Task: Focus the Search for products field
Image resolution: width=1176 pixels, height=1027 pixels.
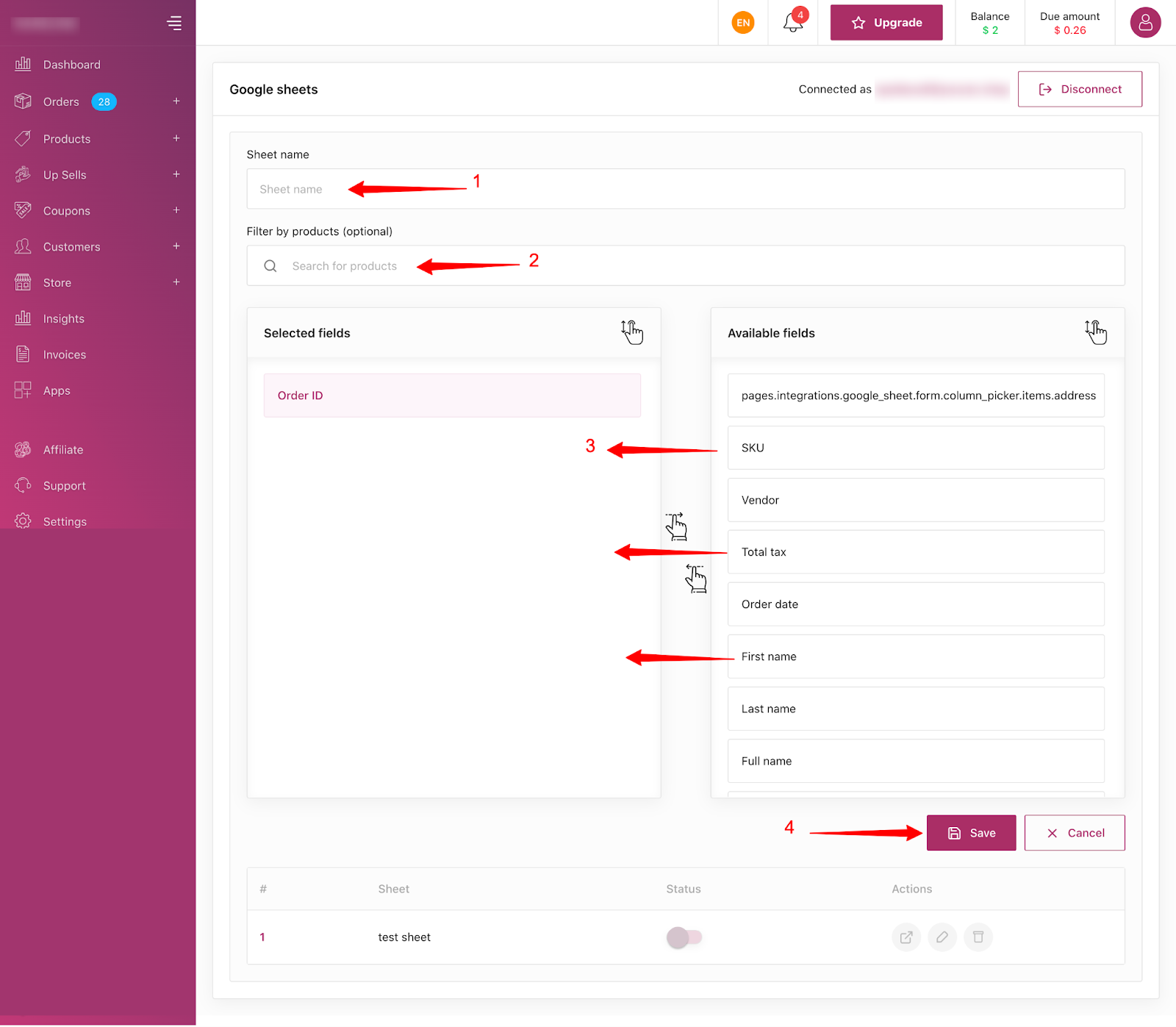Action: click(686, 265)
